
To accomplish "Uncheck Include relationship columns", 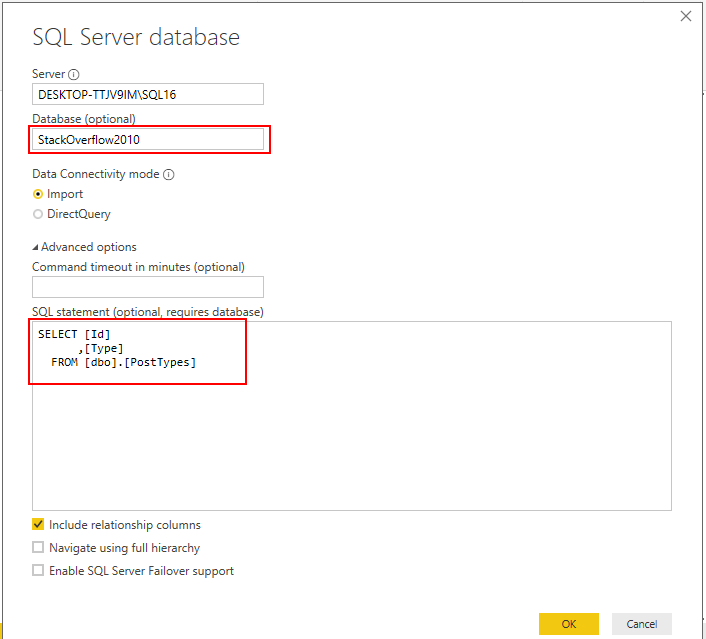I will (38, 524).
